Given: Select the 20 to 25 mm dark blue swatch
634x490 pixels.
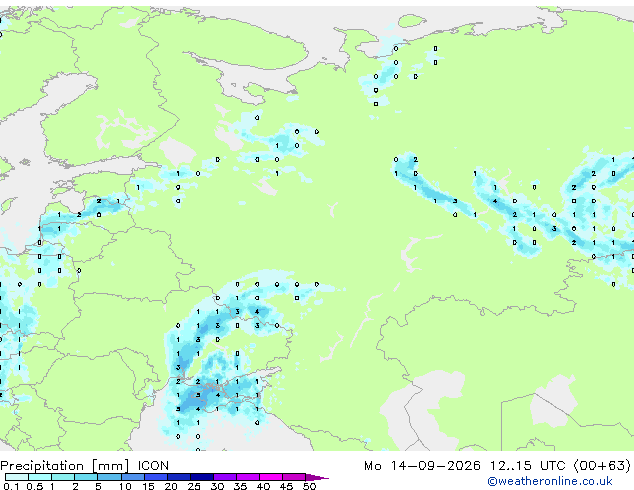Looking at the screenshot, I should [178, 477].
